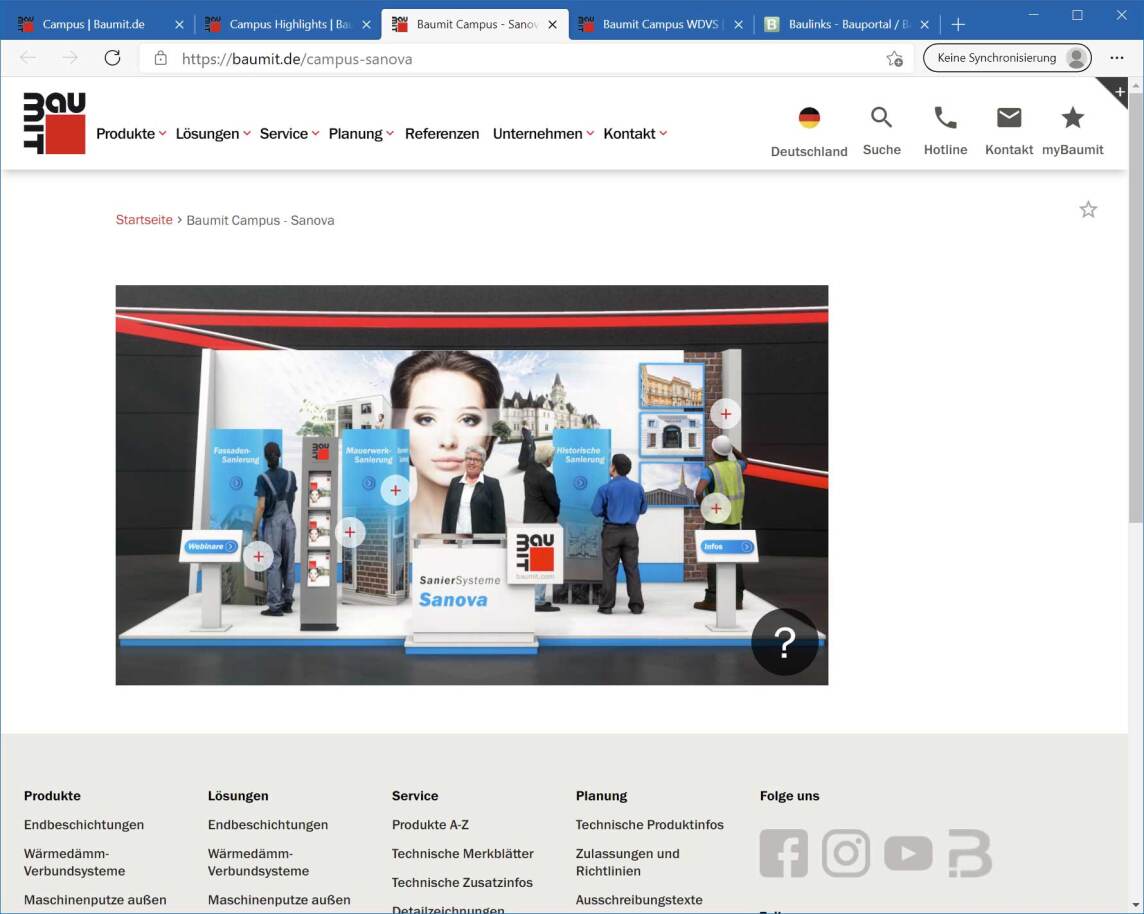1144x914 pixels.
Task: Click the plus hotspot on Mauerwerk-Sanierung banner
Action: point(395,490)
